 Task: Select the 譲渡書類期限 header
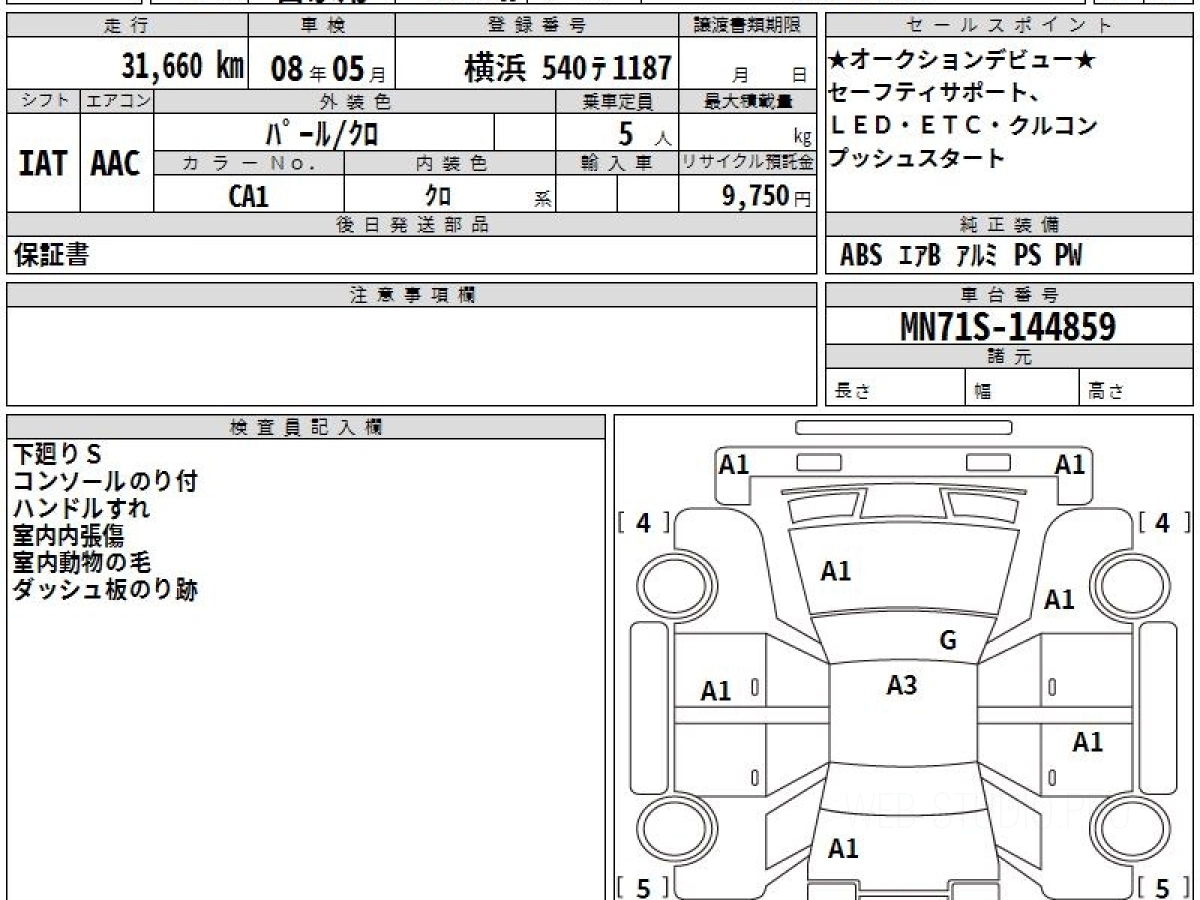tap(748, 26)
